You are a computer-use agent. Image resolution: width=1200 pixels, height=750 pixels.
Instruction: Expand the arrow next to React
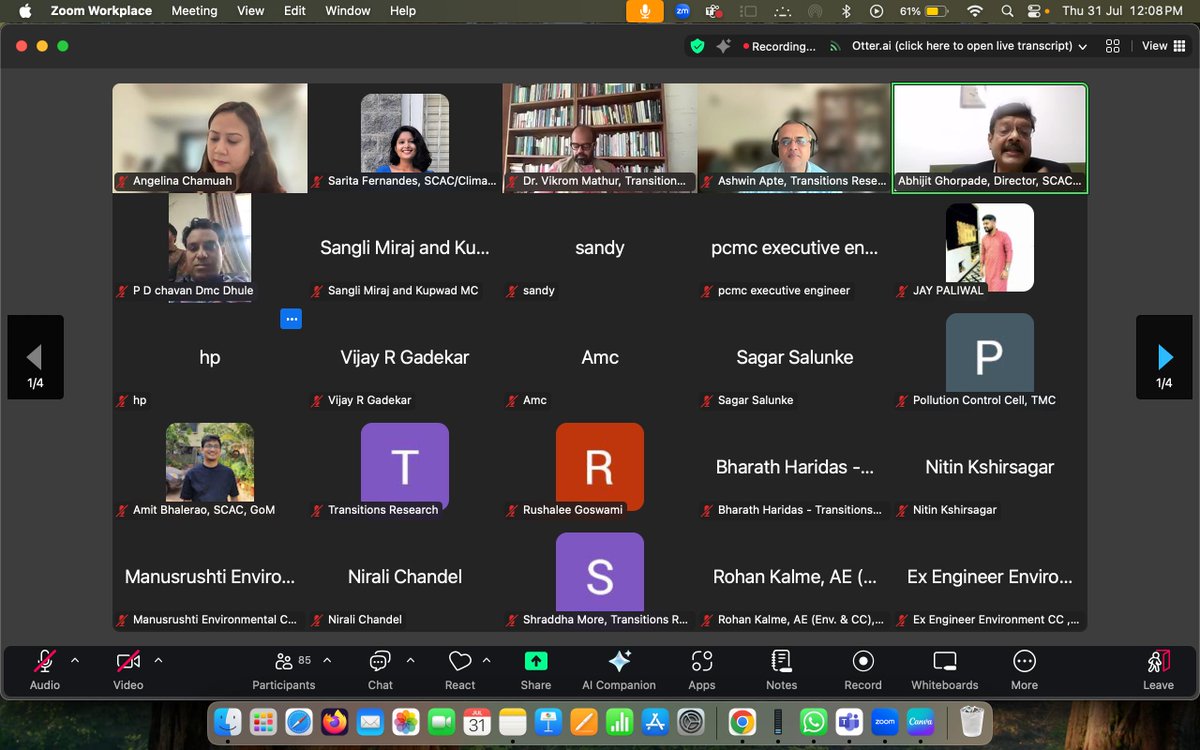point(487,660)
